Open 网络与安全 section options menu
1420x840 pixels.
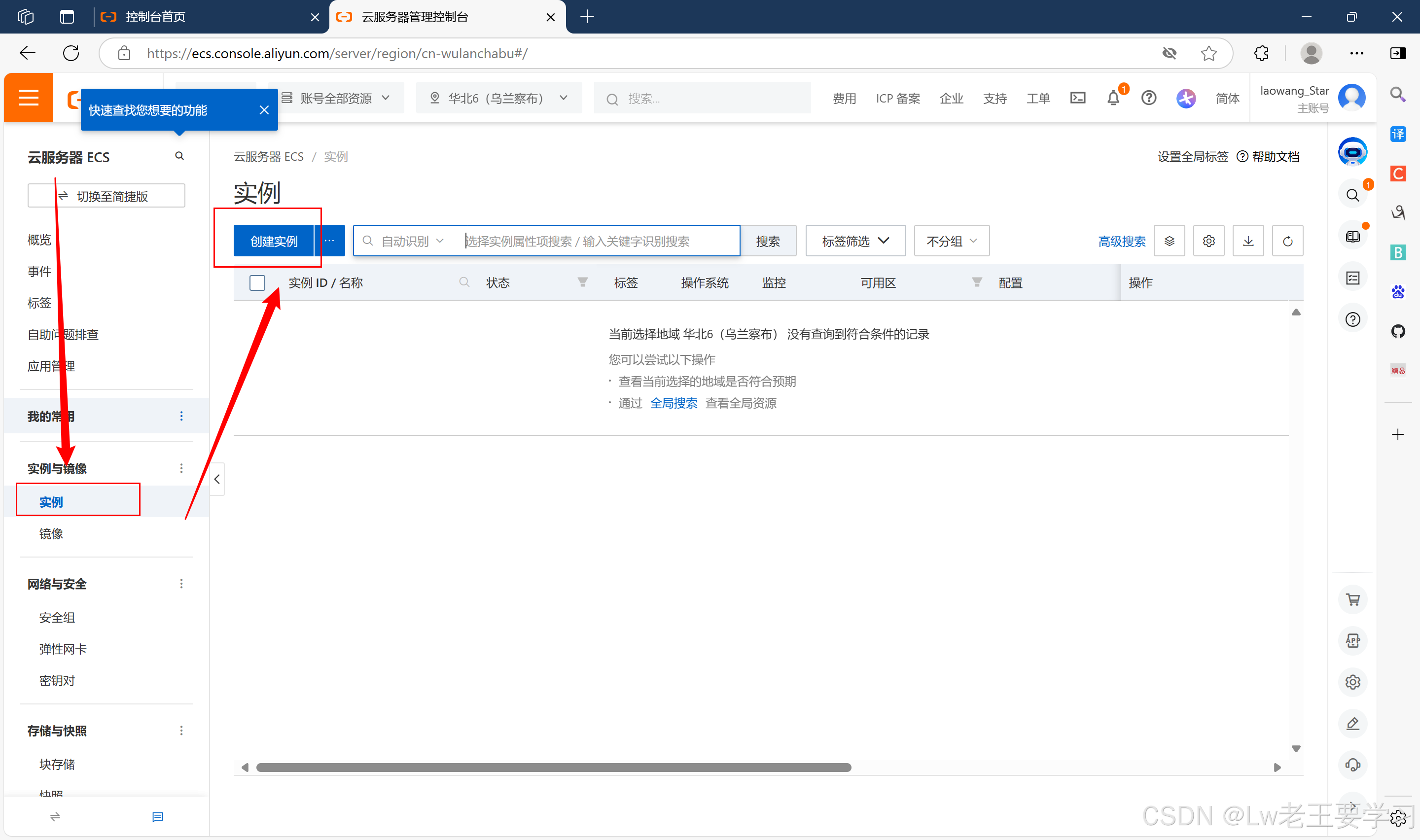click(181, 584)
